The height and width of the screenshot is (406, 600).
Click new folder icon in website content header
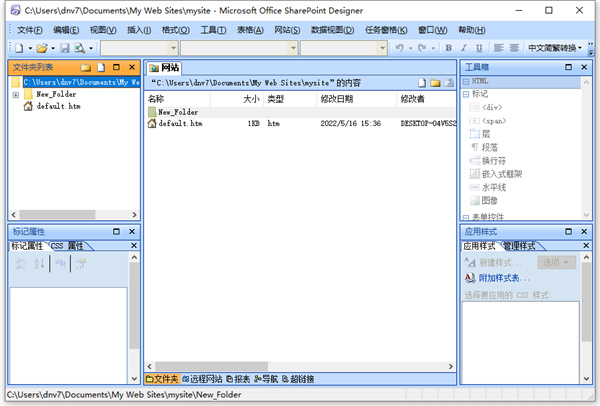click(x=435, y=83)
